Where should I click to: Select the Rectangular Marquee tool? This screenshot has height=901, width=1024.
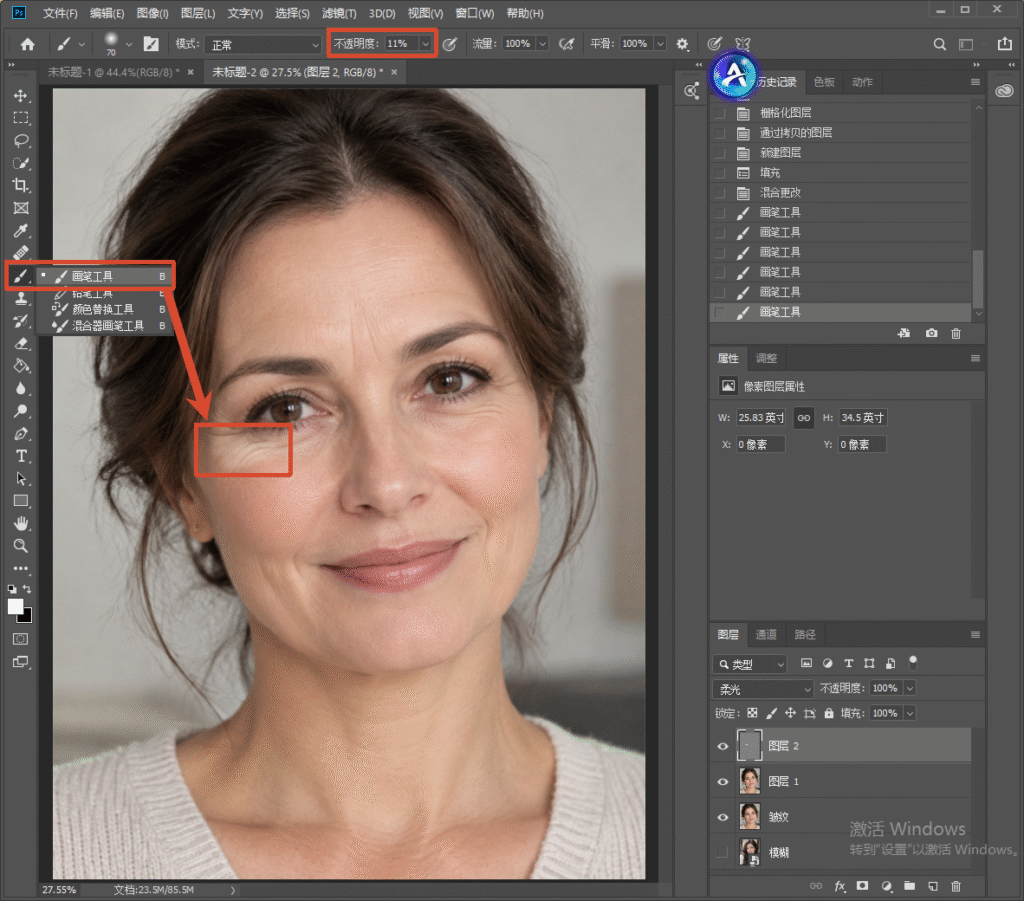(21, 118)
